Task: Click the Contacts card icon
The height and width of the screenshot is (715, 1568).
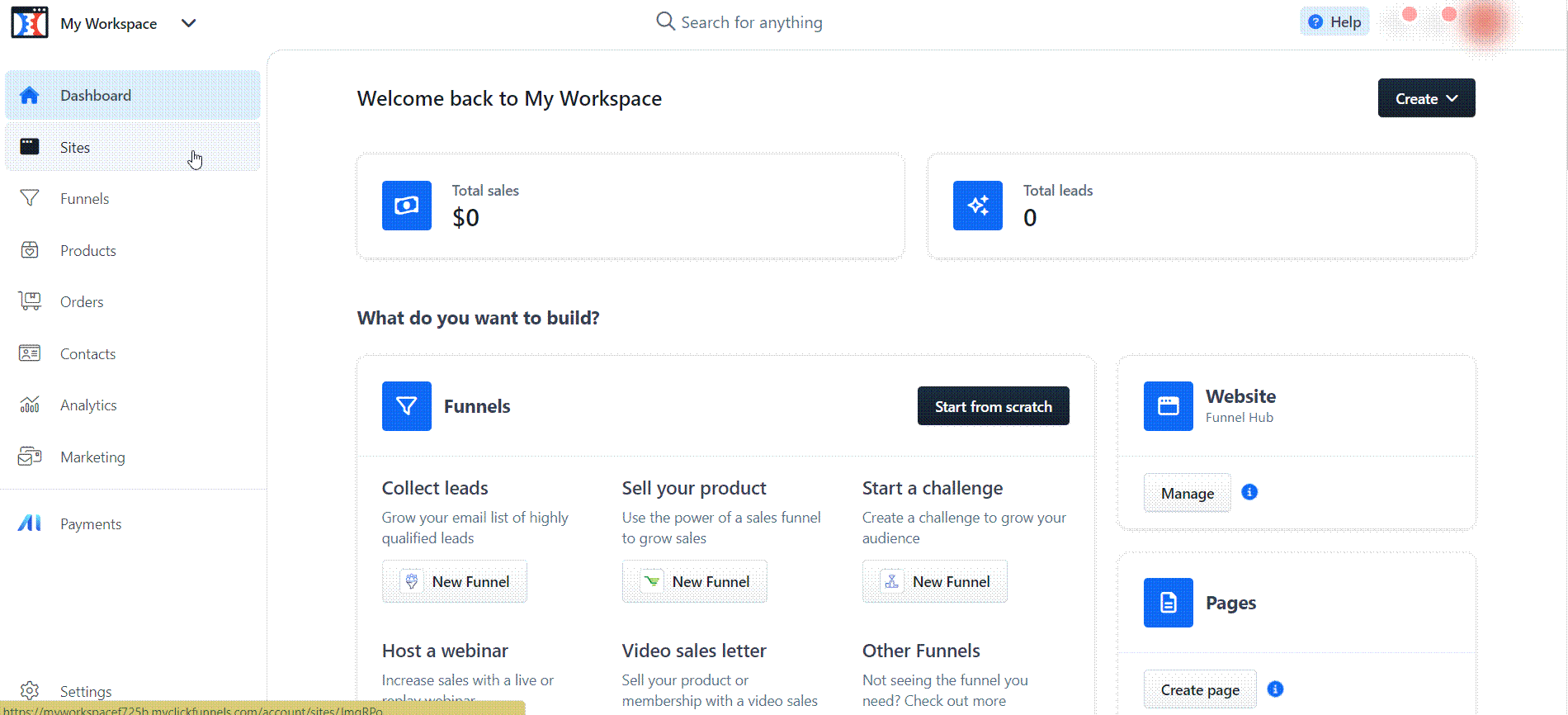Action: pos(30,353)
